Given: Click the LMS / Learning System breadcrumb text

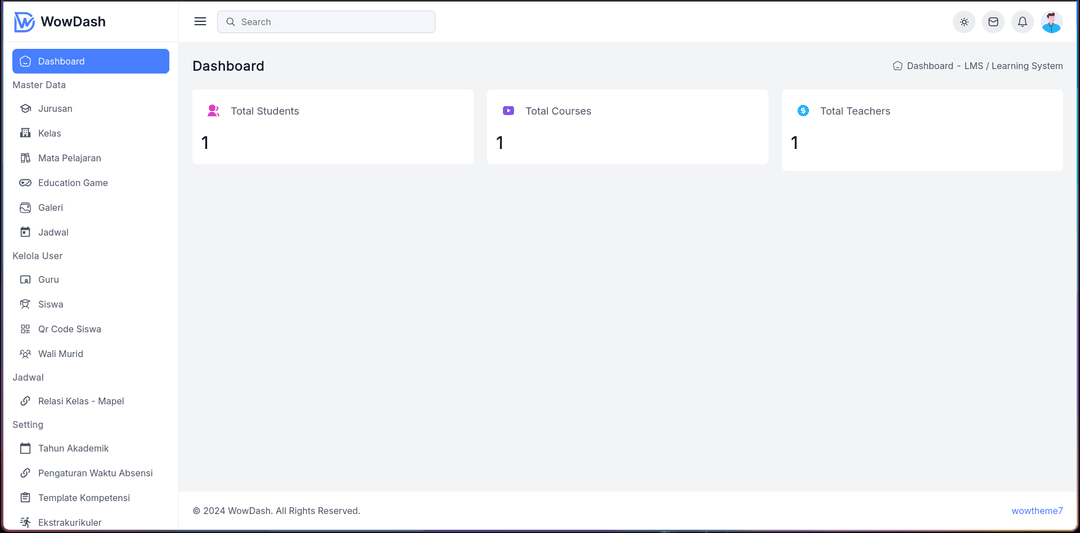Looking at the screenshot, I should coord(1014,66).
